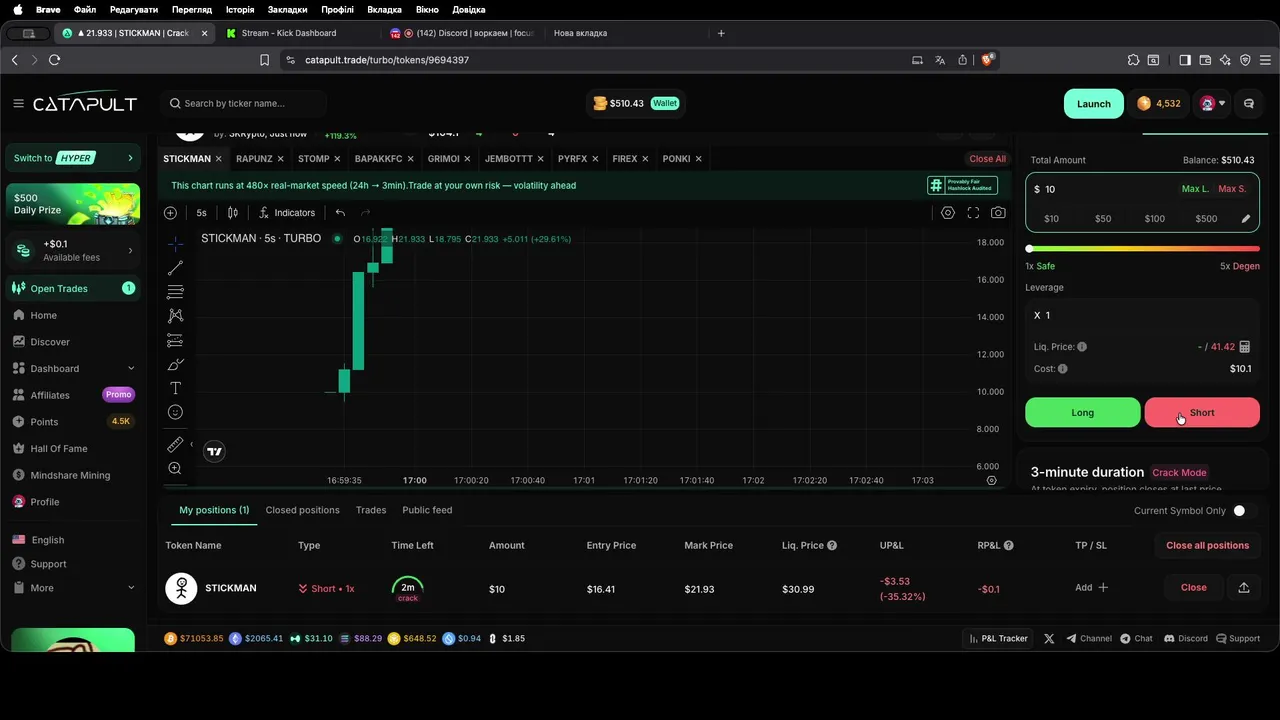Image resolution: width=1280 pixels, height=720 pixels.
Task: Select the horizontal lines drawing tool
Action: pyautogui.click(x=175, y=292)
